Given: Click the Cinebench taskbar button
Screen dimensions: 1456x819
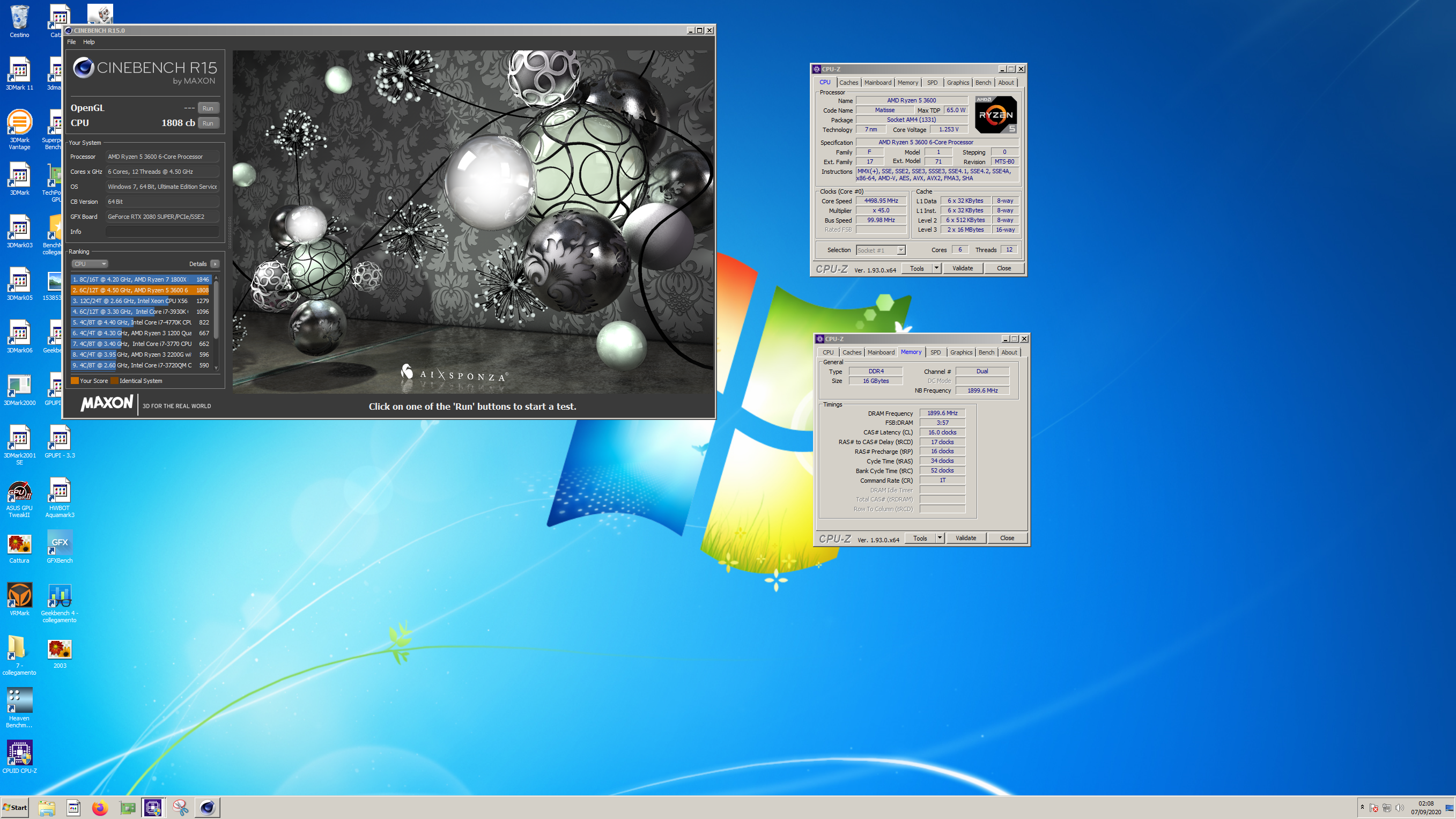Looking at the screenshot, I should click(208, 808).
